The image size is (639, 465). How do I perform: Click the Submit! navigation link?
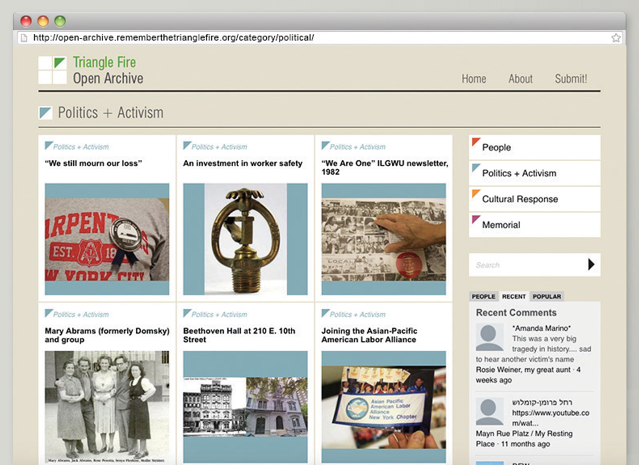(x=571, y=79)
